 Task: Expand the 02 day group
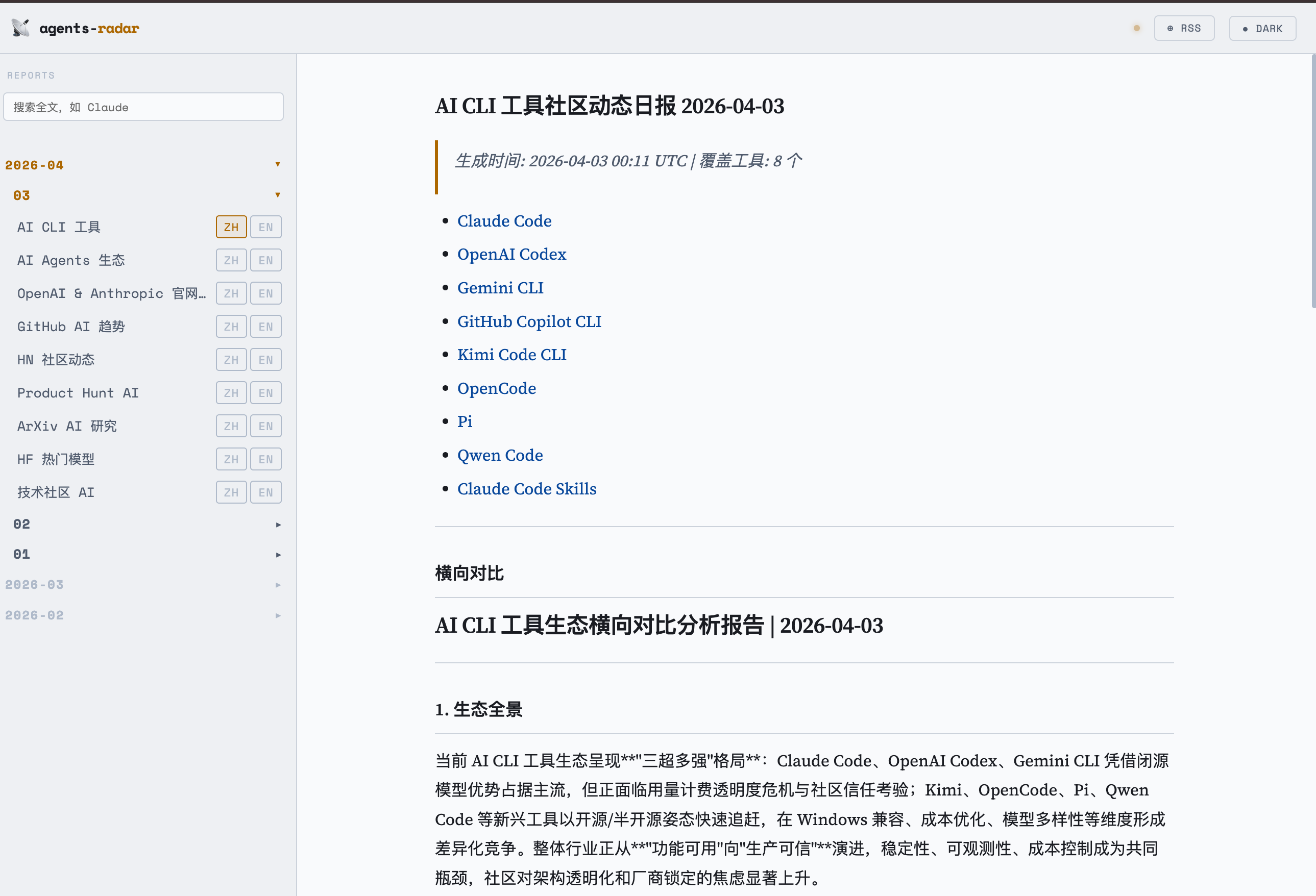point(146,524)
